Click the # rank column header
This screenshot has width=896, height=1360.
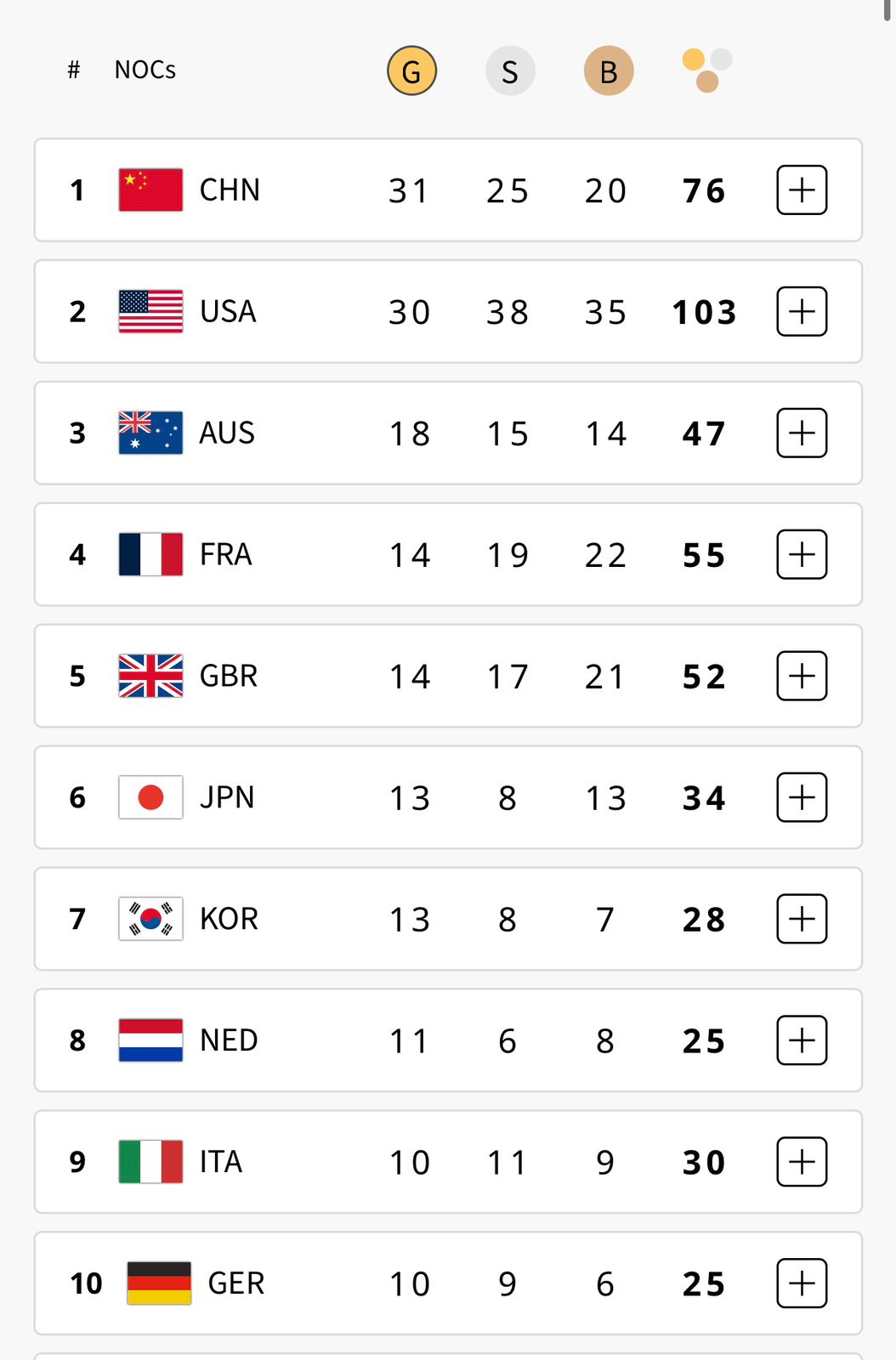pyautogui.click(x=74, y=70)
